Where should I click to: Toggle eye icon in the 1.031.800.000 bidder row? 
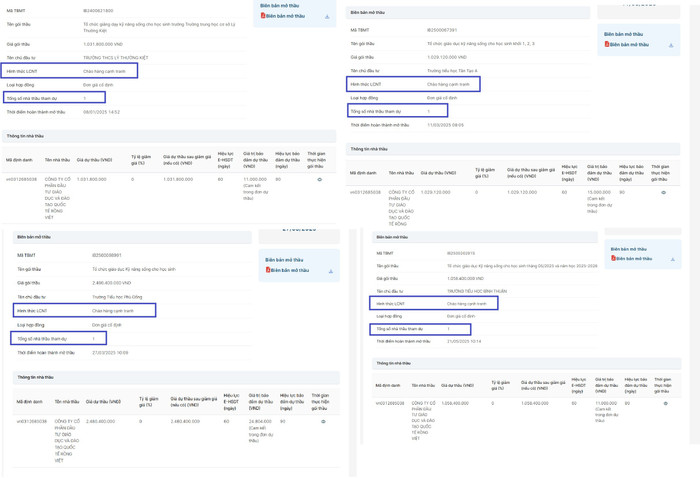click(x=320, y=180)
